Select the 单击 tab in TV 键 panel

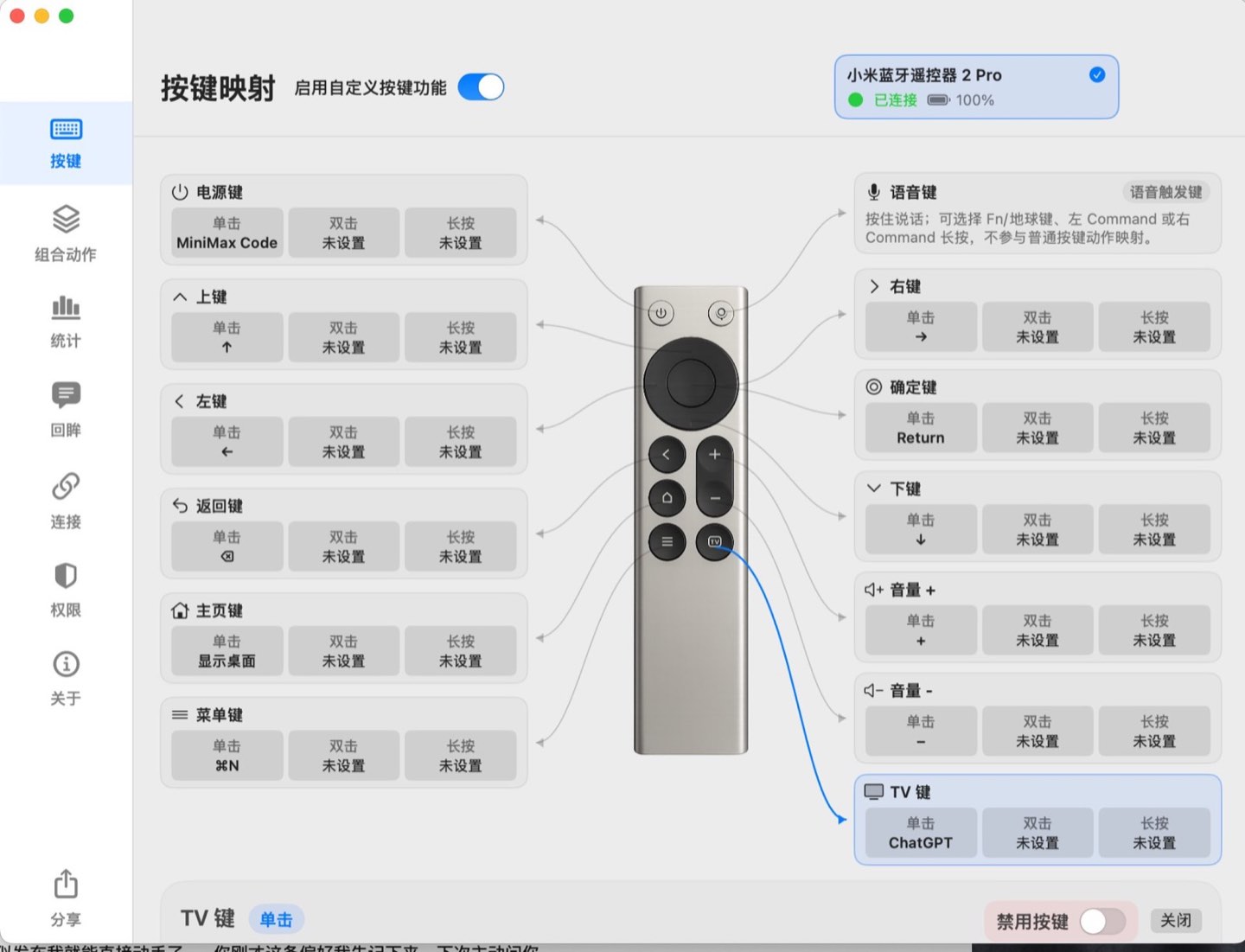pyautogui.click(x=277, y=919)
